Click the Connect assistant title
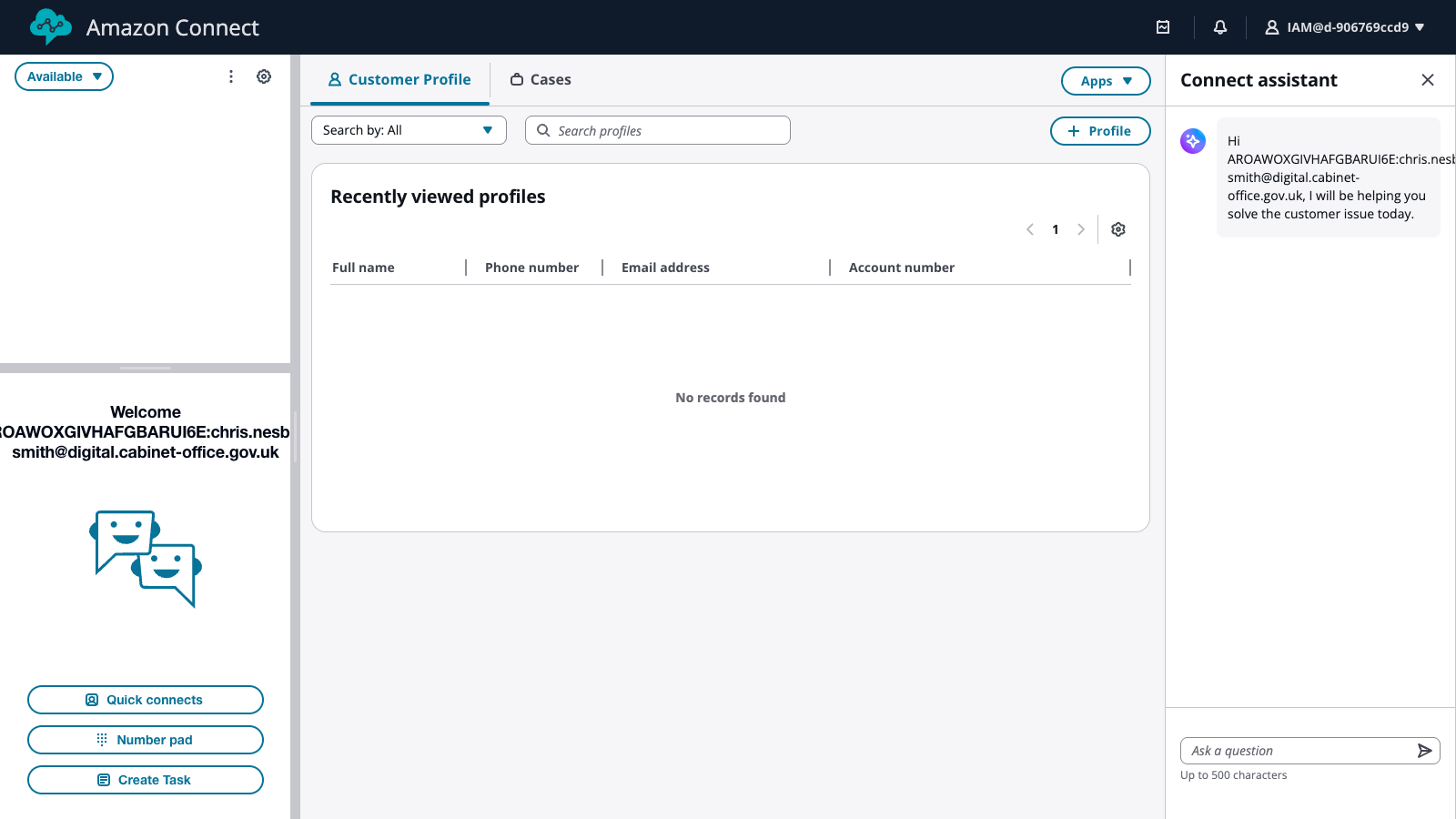 1259,80
